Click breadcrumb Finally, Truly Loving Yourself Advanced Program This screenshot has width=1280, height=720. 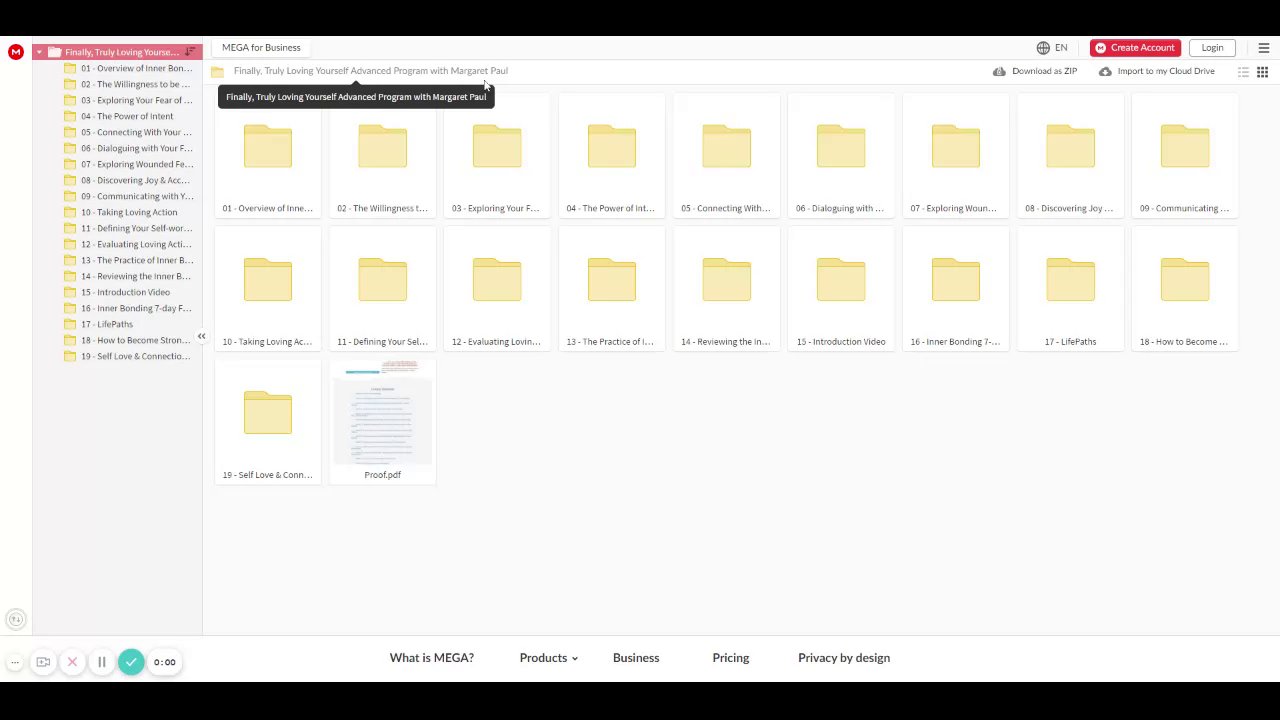click(371, 71)
